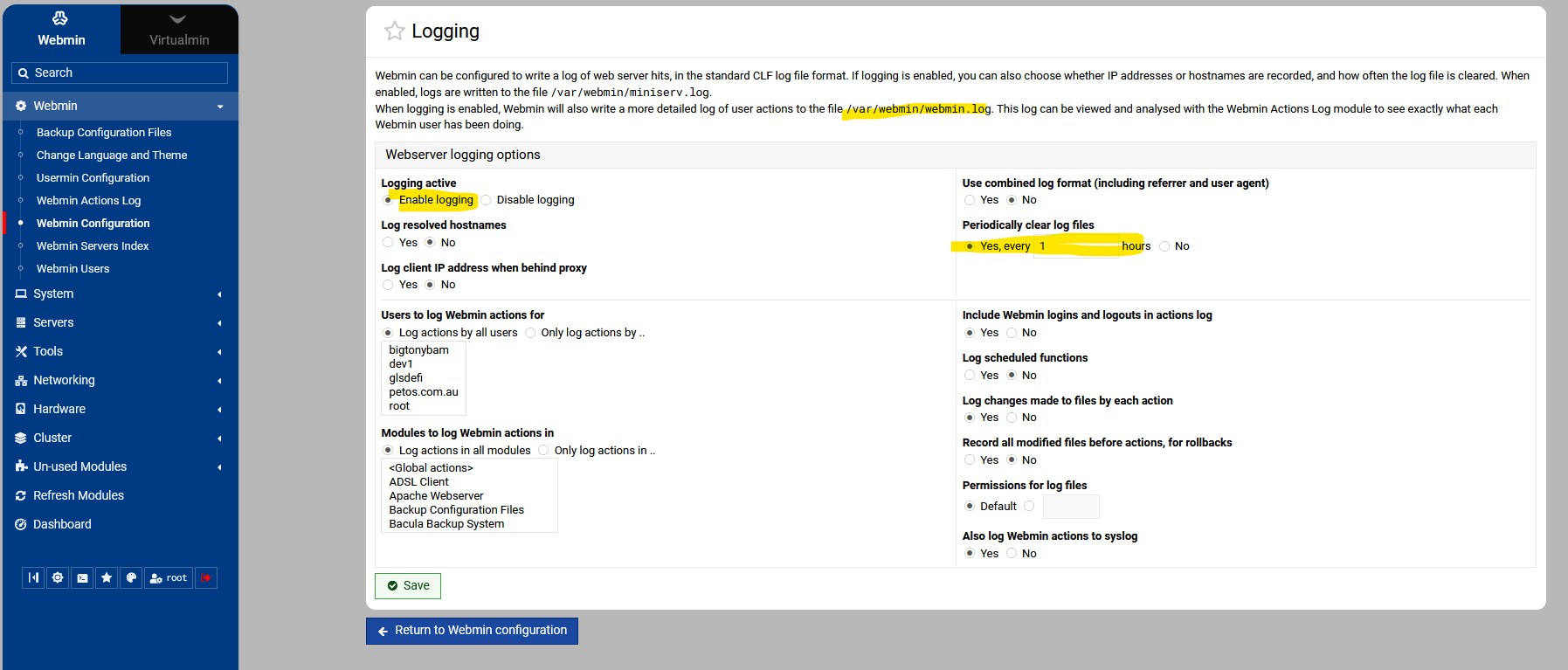
Task: Select Default permissions for log files
Action: (x=970, y=507)
